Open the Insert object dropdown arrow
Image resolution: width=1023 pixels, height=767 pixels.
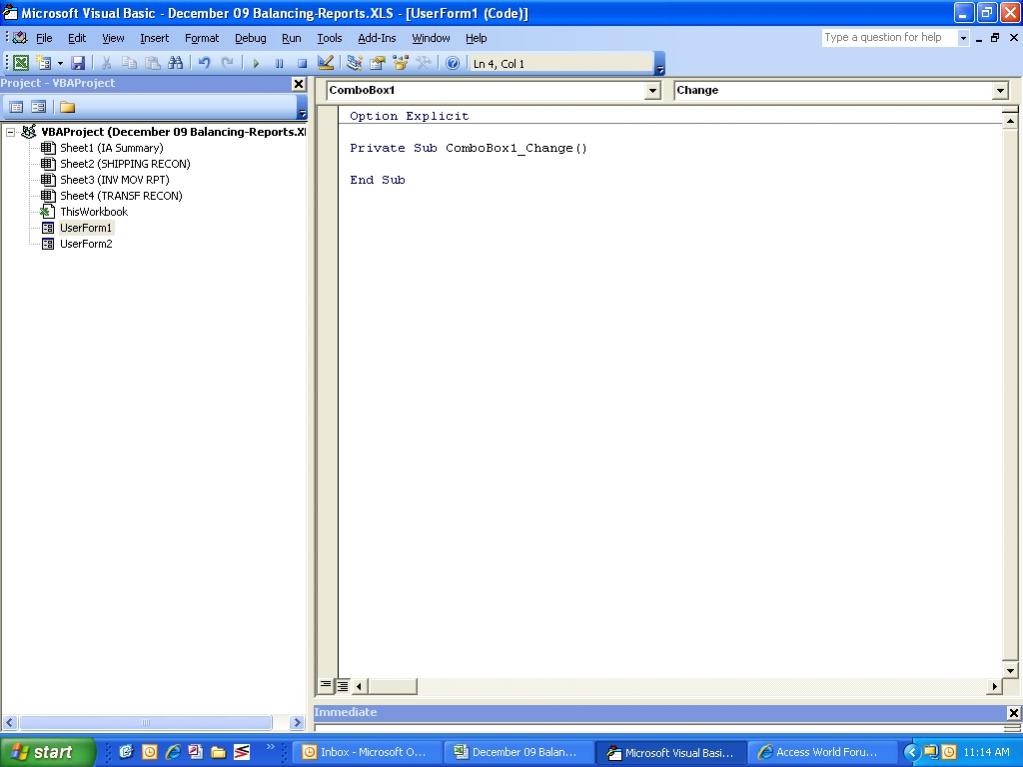click(x=60, y=63)
